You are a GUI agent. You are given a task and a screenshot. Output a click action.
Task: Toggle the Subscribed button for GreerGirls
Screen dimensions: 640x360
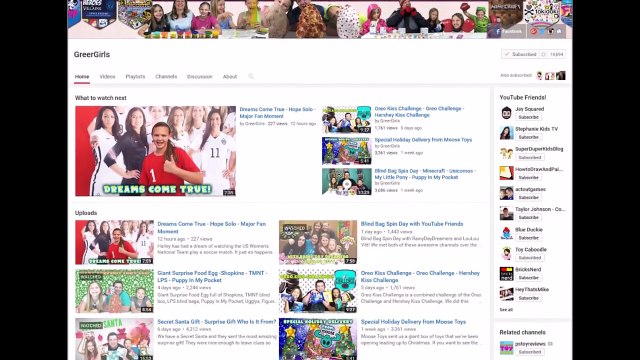pyautogui.click(x=520, y=54)
